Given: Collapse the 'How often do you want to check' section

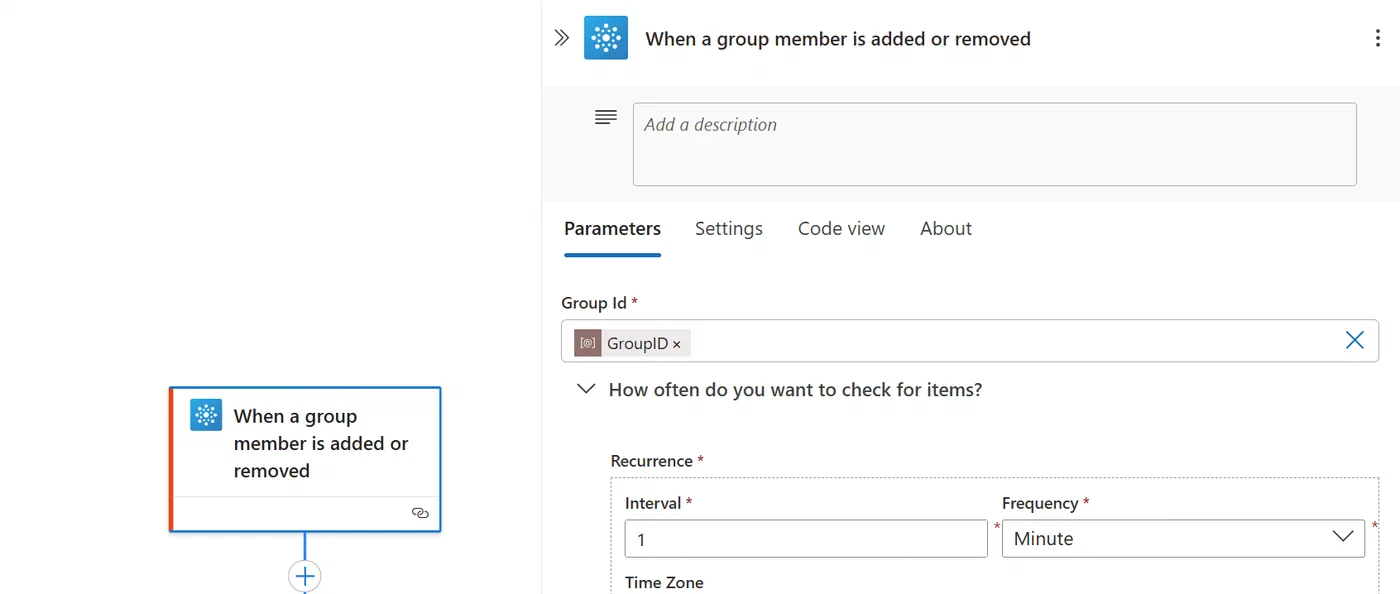Looking at the screenshot, I should [587, 389].
